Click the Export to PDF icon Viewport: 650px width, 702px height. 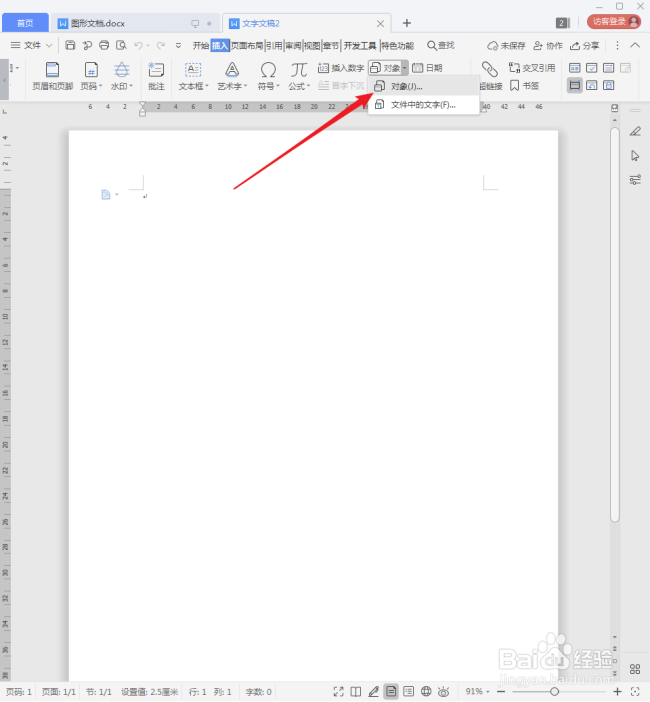pyautogui.click(x=87, y=45)
